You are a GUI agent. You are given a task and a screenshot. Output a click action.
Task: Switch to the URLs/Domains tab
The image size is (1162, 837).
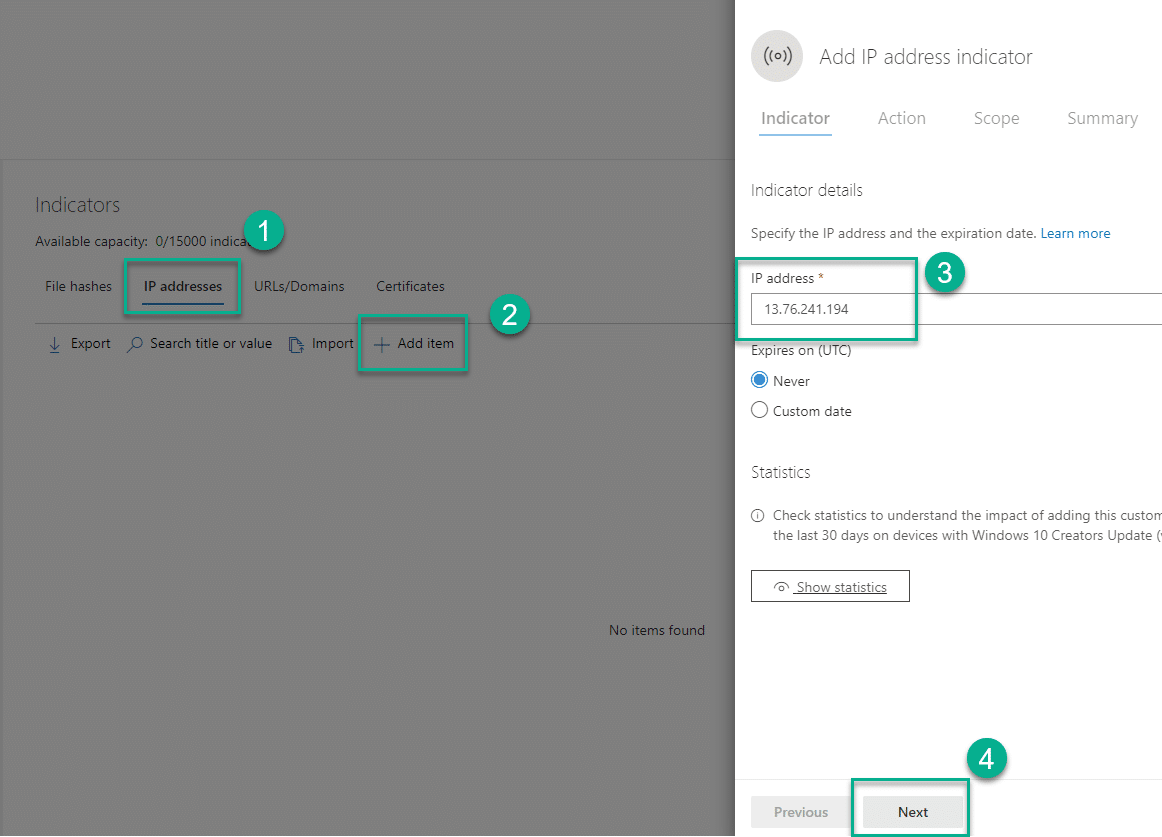[299, 286]
